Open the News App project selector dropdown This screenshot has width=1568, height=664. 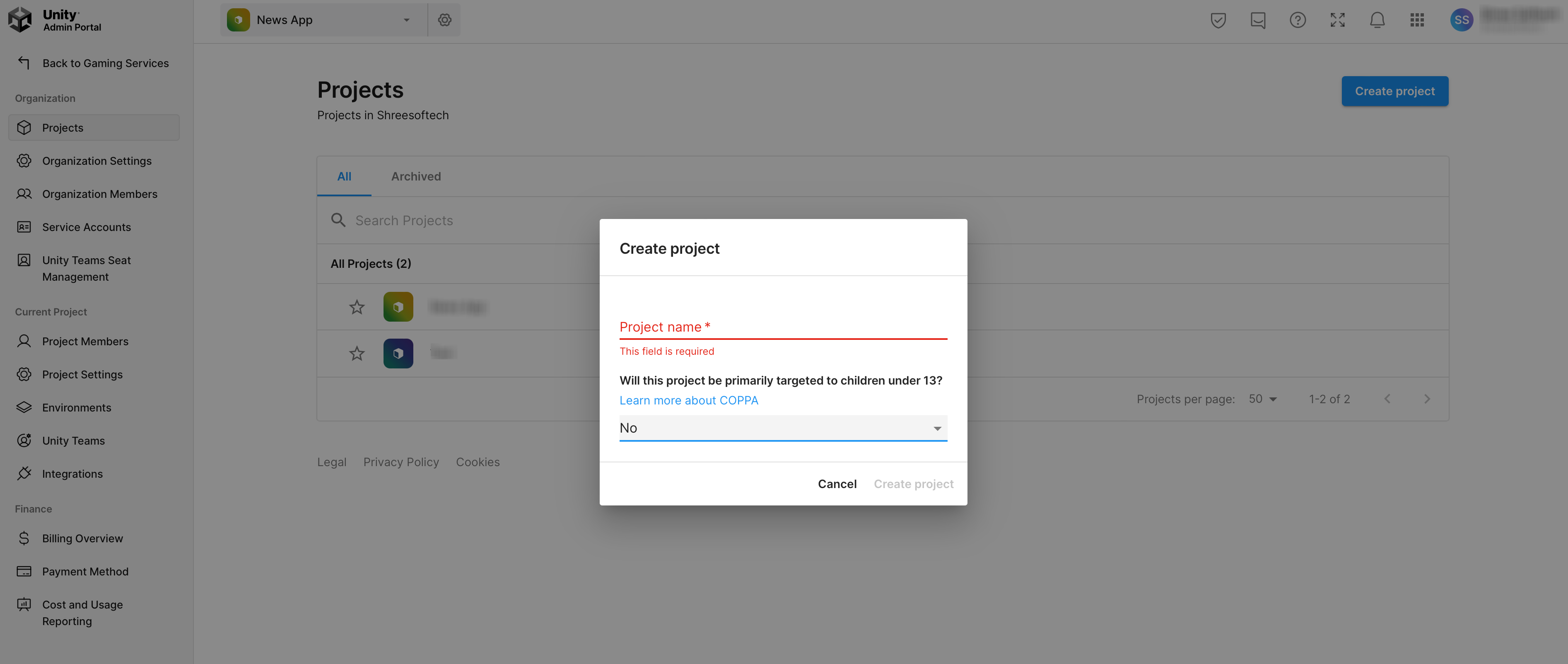323,20
